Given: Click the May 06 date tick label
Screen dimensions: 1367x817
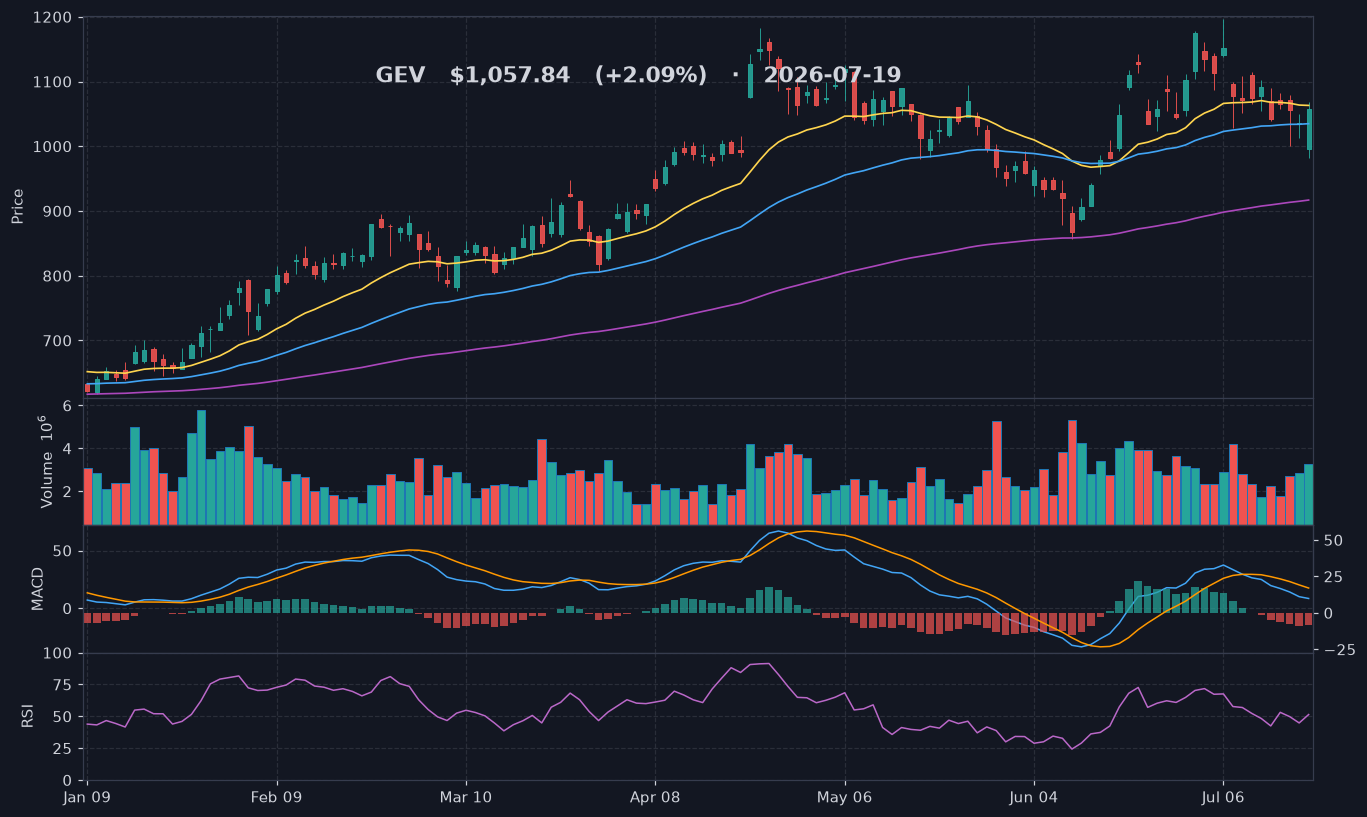Looking at the screenshot, I should [845, 797].
